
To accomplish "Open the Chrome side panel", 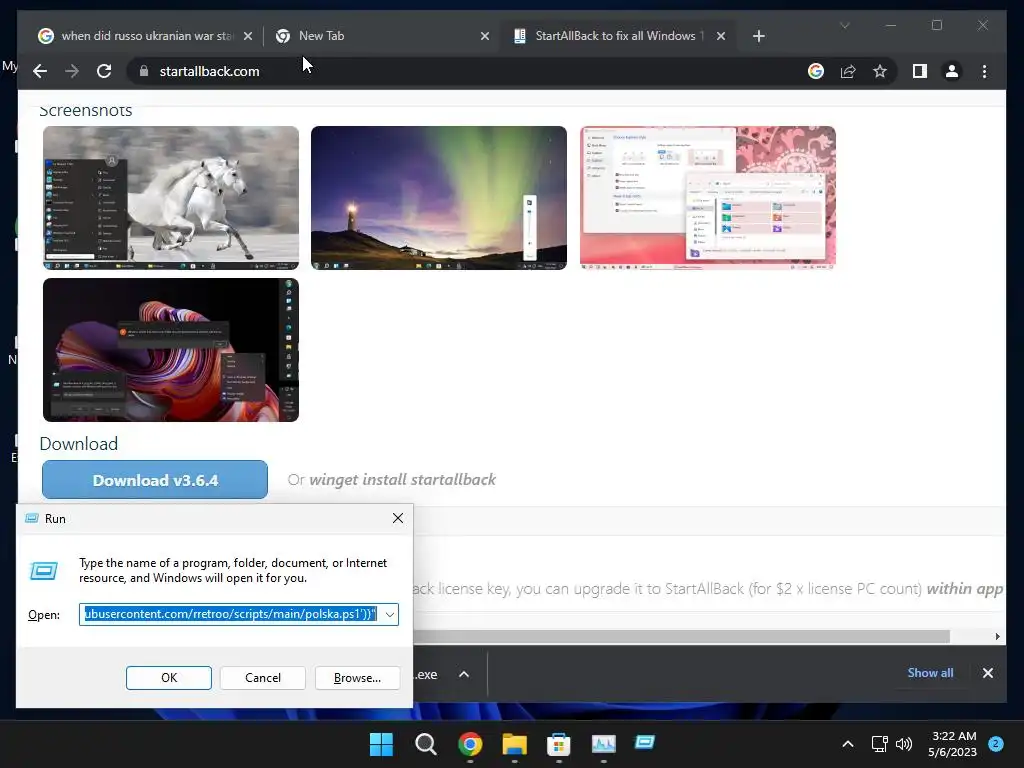I will click(x=920, y=71).
